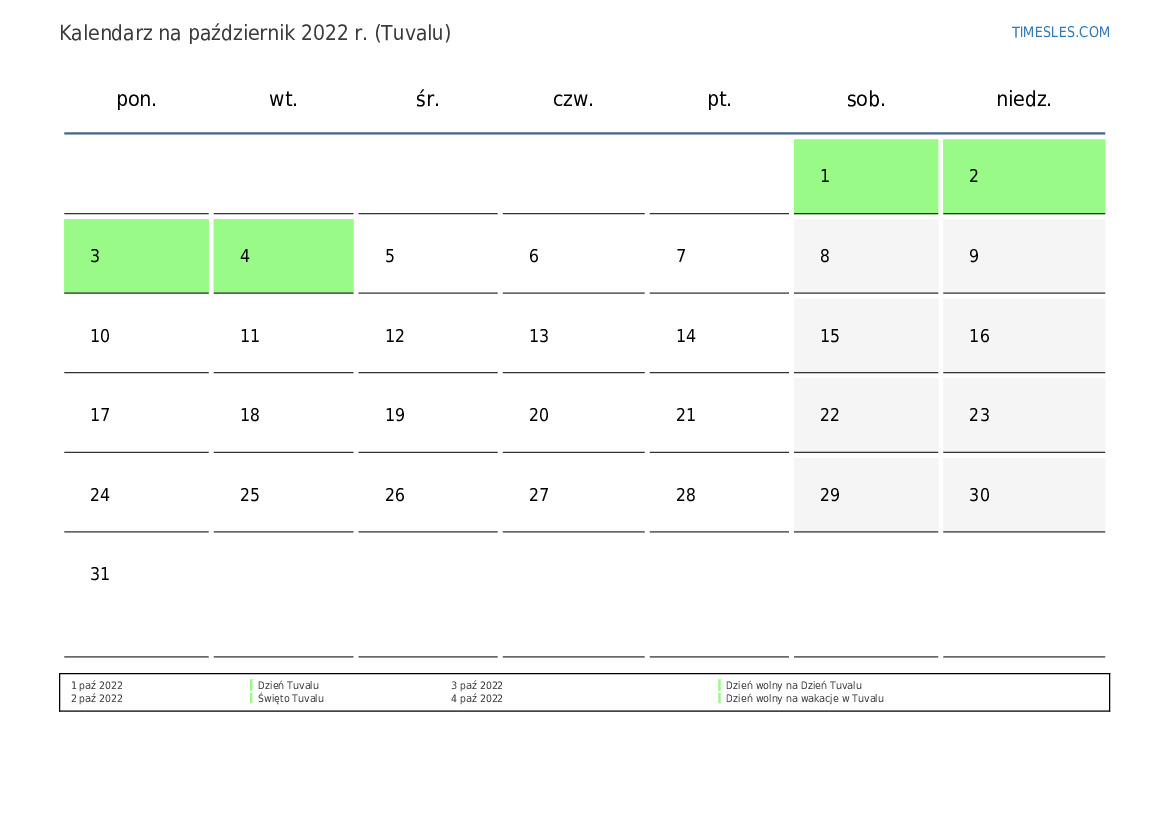
Task: Select Sunday day 30
Action: click(x=1024, y=494)
